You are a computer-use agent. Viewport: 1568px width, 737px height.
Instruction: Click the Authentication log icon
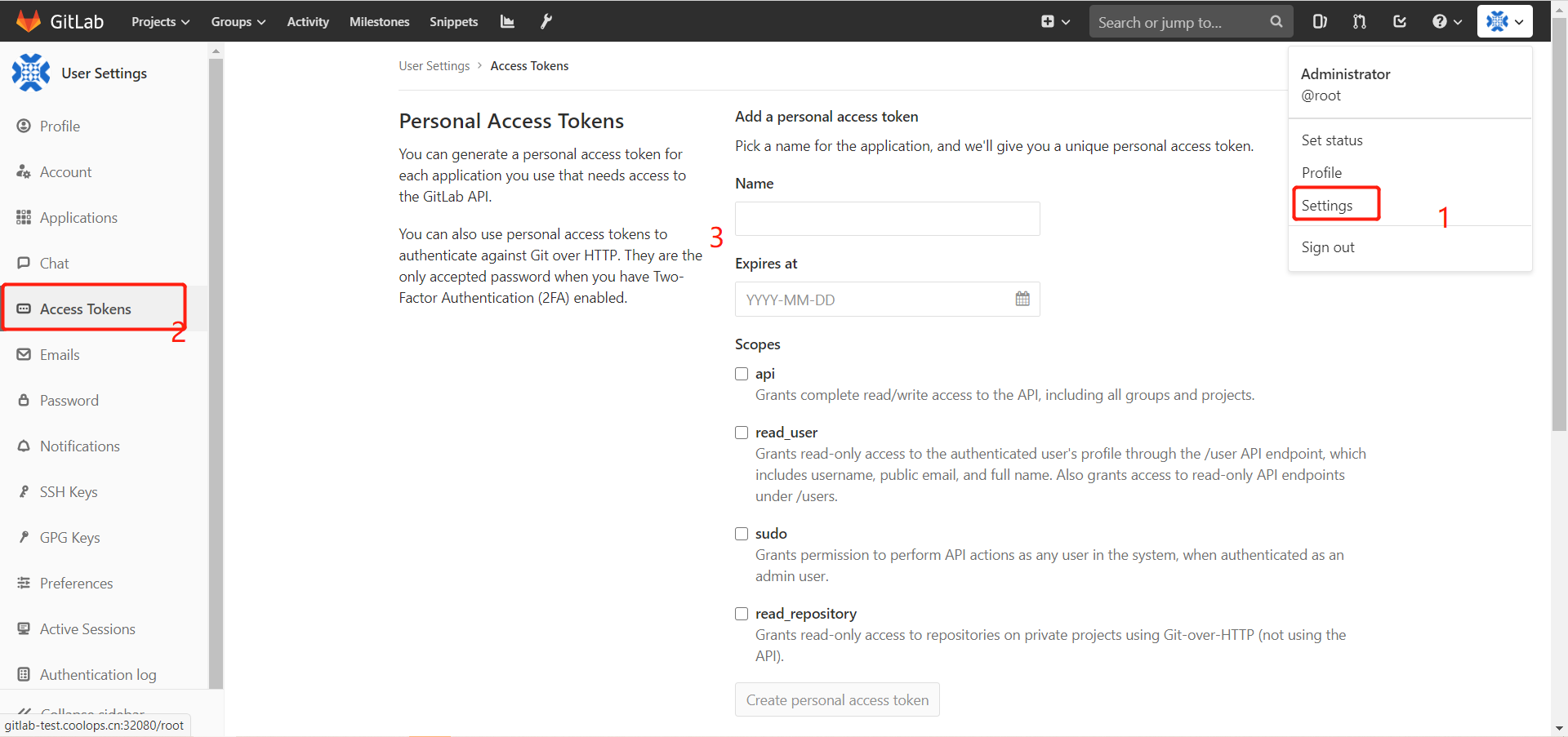(x=24, y=674)
